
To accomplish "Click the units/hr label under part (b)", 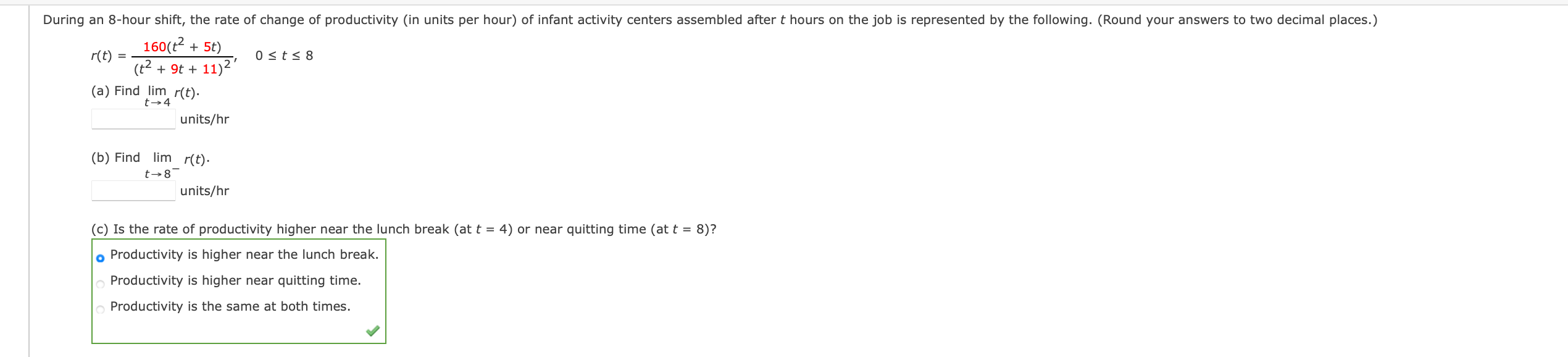I will (x=204, y=191).
